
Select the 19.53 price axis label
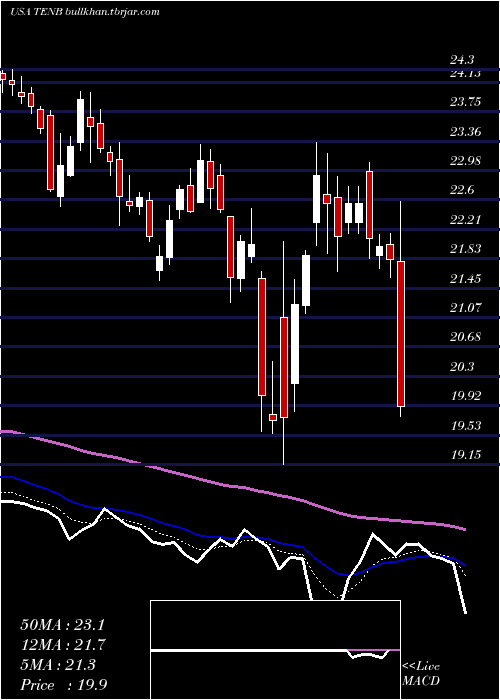click(x=466, y=426)
